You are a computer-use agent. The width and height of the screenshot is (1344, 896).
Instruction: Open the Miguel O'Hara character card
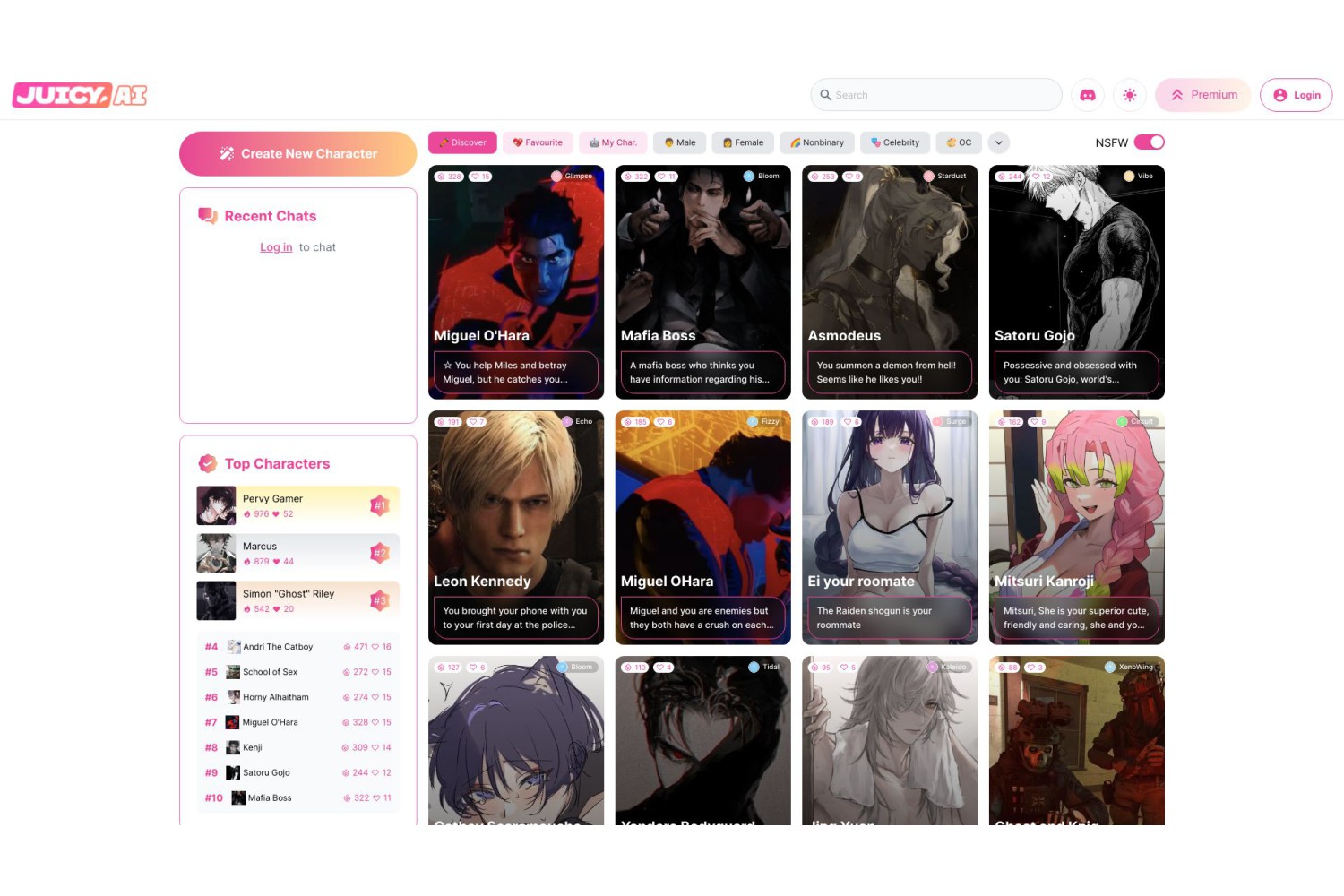point(516,282)
